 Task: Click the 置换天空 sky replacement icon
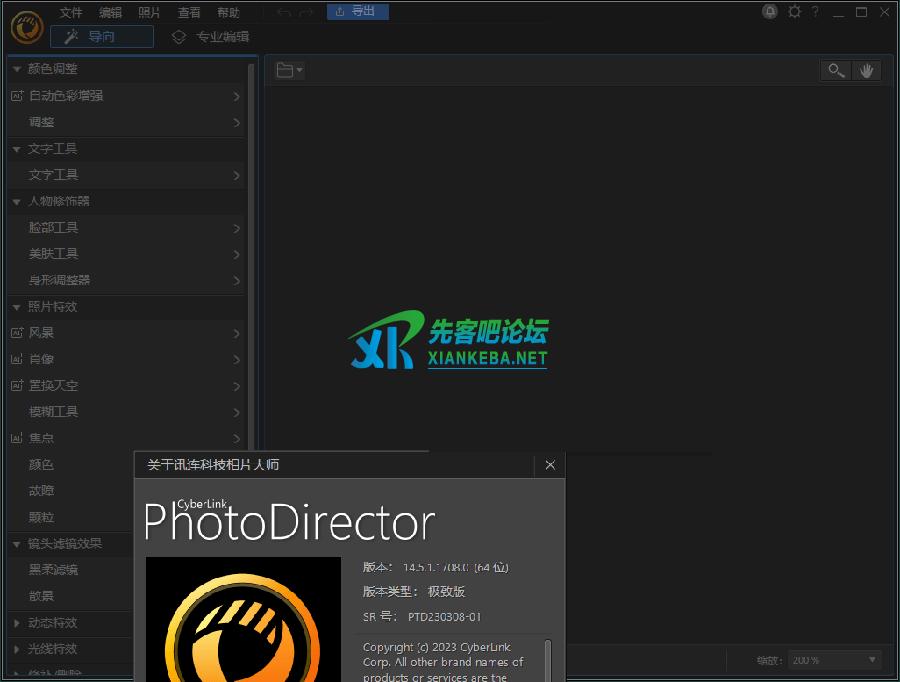(x=18, y=385)
